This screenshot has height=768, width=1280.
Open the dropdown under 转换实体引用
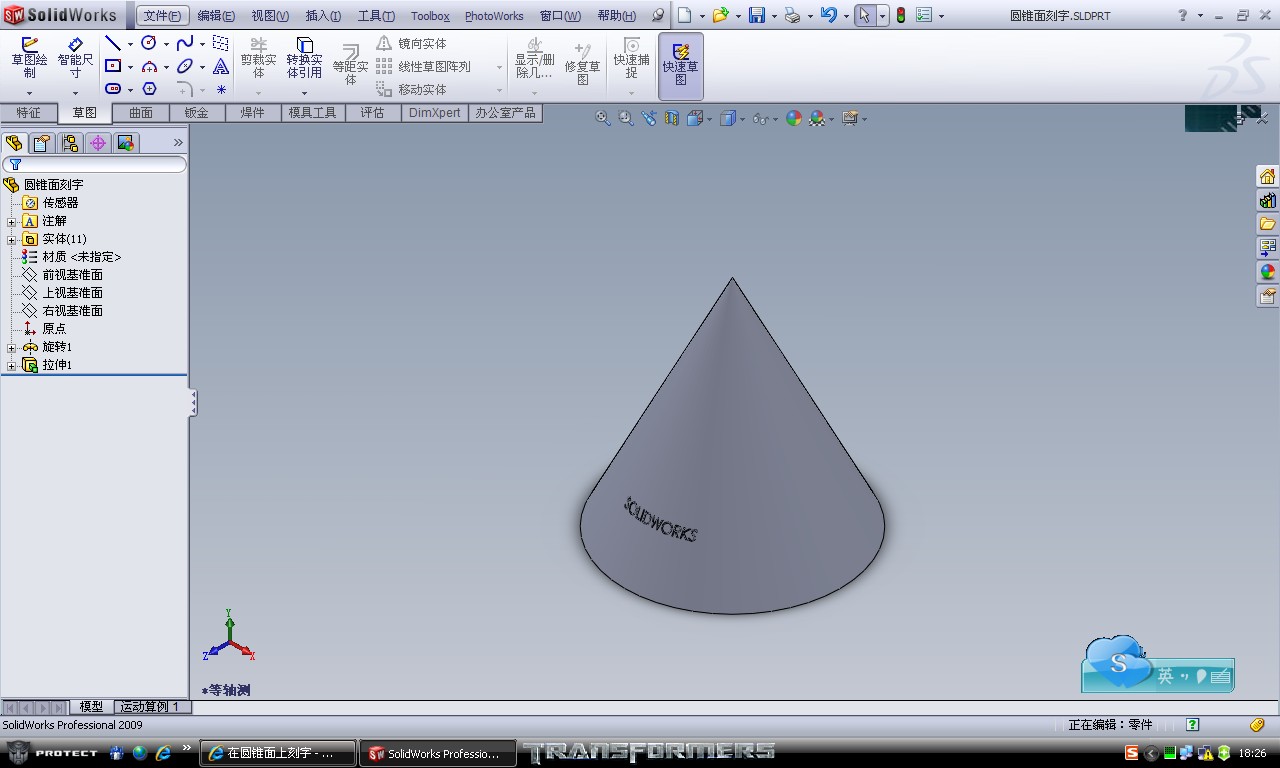point(305,93)
